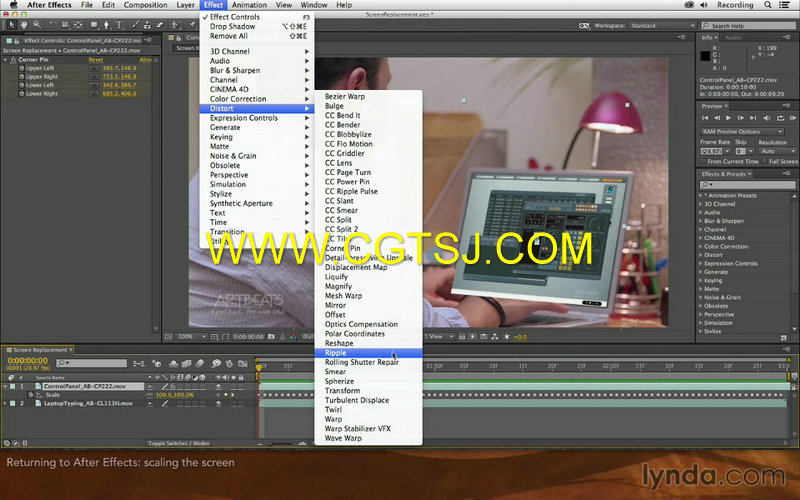Screen dimensions: 800x500
Task: Click the RAM preview play button
Action: [793, 118]
